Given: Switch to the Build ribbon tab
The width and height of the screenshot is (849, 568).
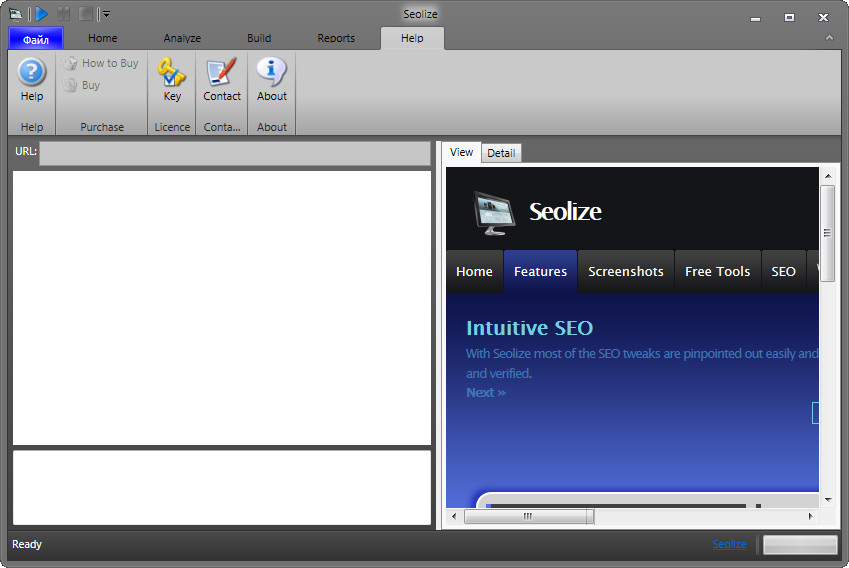Looking at the screenshot, I should pyautogui.click(x=259, y=38).
